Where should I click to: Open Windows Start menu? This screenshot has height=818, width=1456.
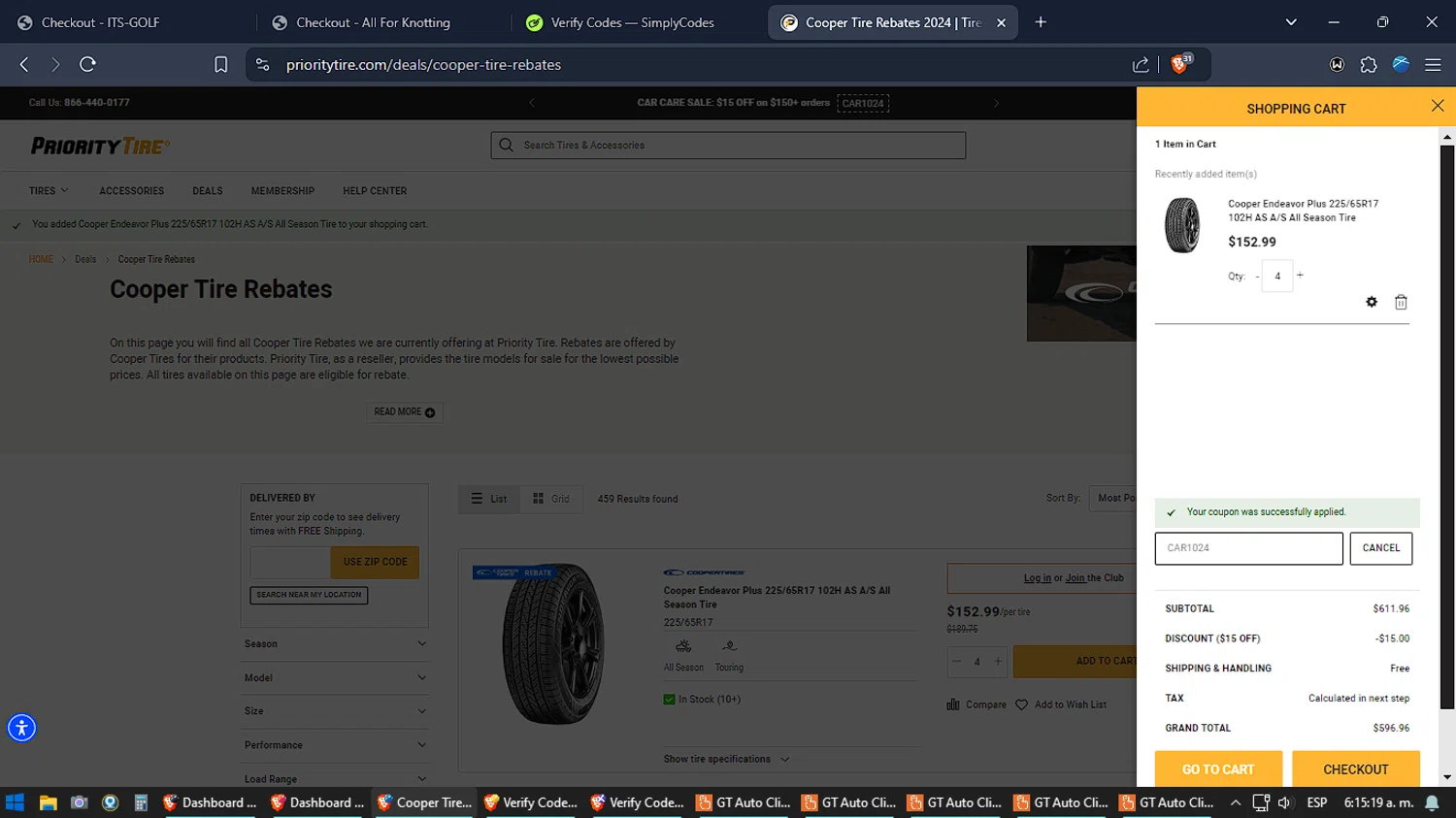click(x=15, y=802)
